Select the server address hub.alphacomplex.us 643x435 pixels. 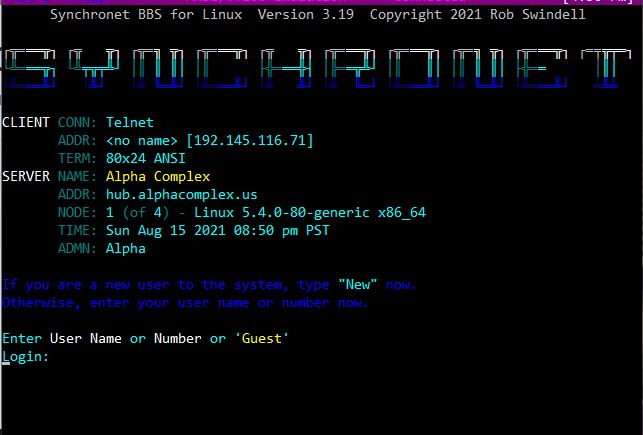coord(182,194)
